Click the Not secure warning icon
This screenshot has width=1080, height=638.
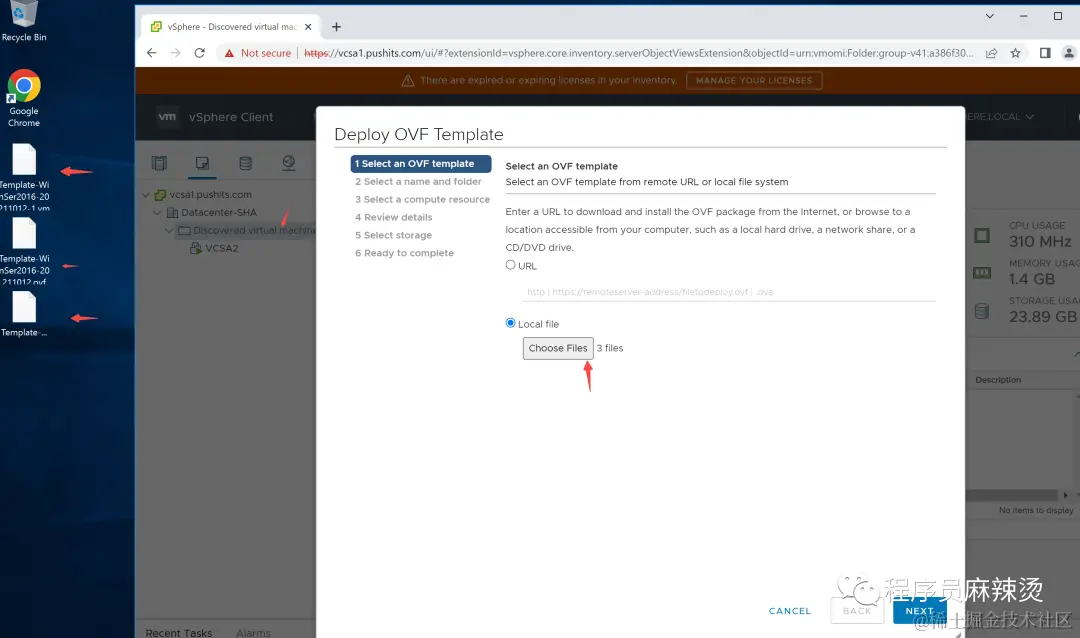coord(229,53)
